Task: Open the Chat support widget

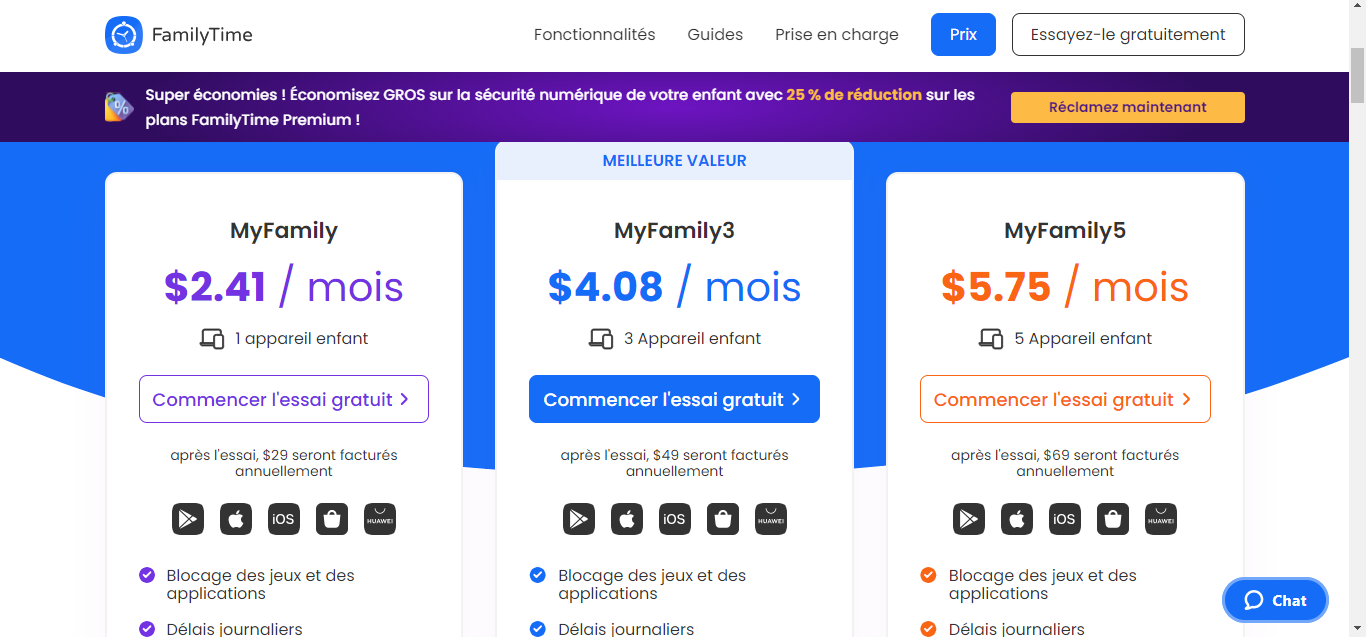Action: (x=1275, y=600)
